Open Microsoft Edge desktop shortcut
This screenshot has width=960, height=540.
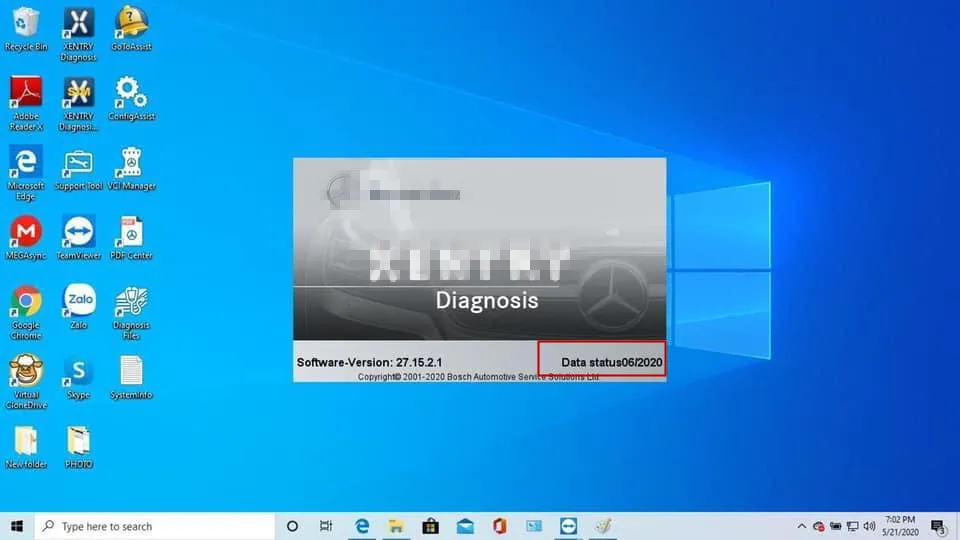tap(26, 173)
